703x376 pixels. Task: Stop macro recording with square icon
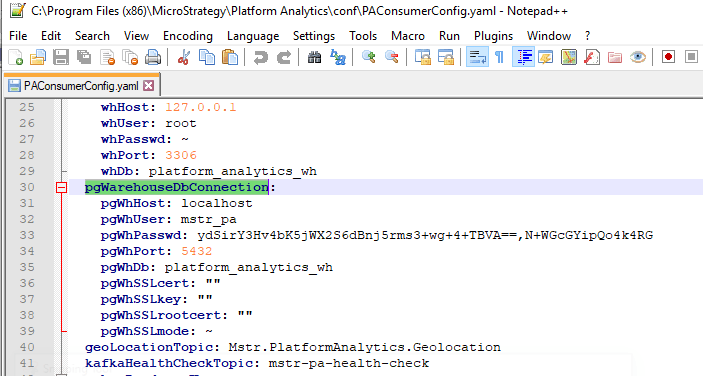[x=691, y=57]
